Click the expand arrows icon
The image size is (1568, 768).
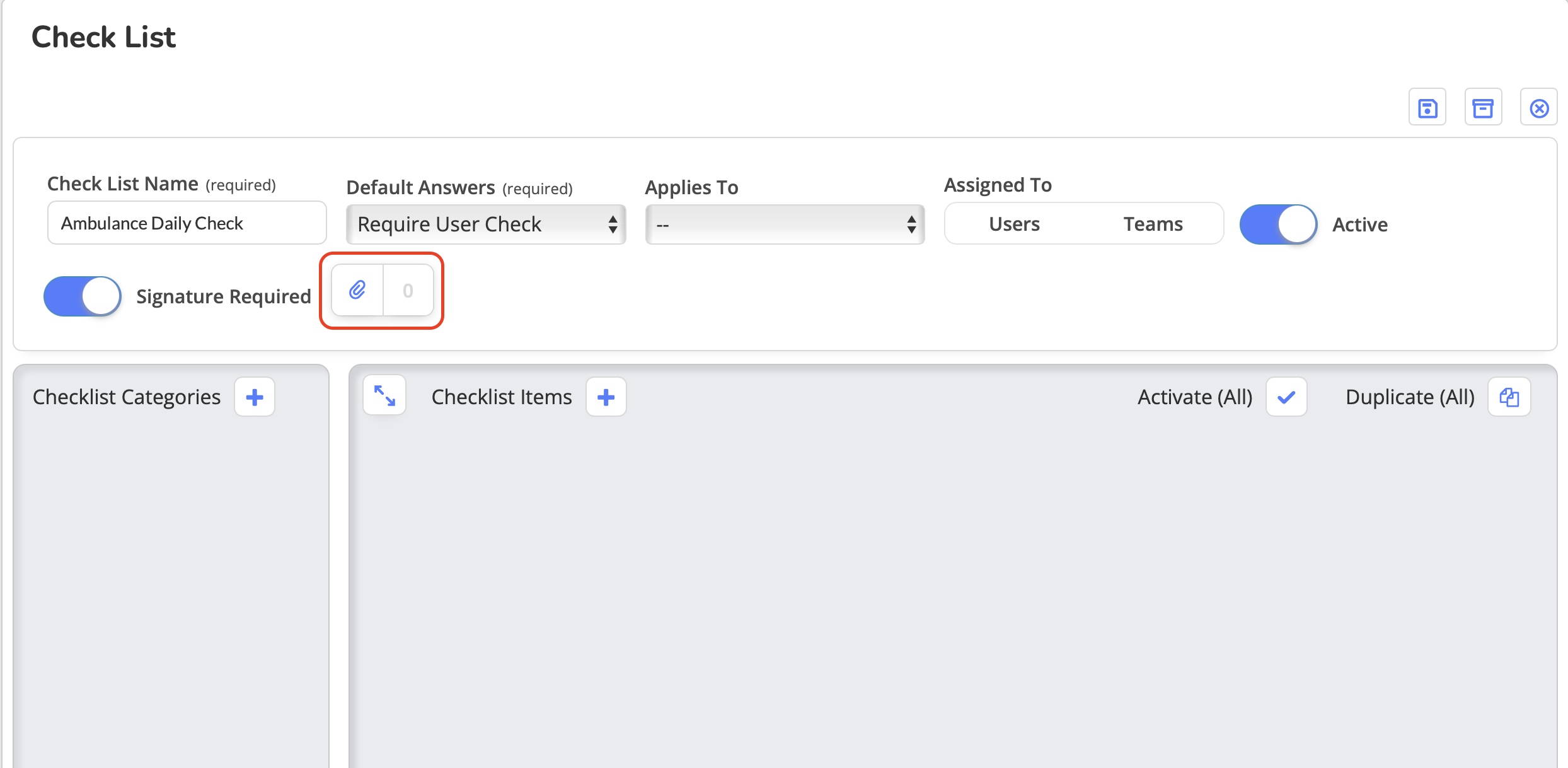[384, 396]
